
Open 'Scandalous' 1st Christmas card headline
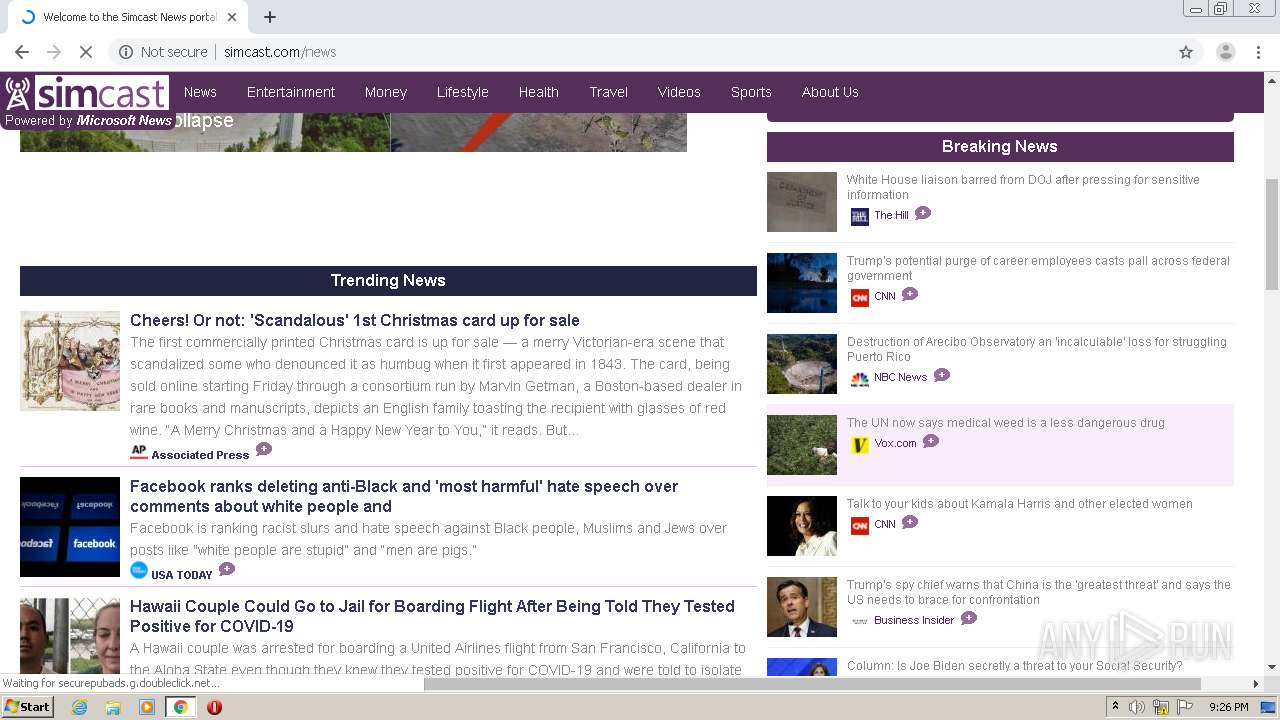(355, 320)
